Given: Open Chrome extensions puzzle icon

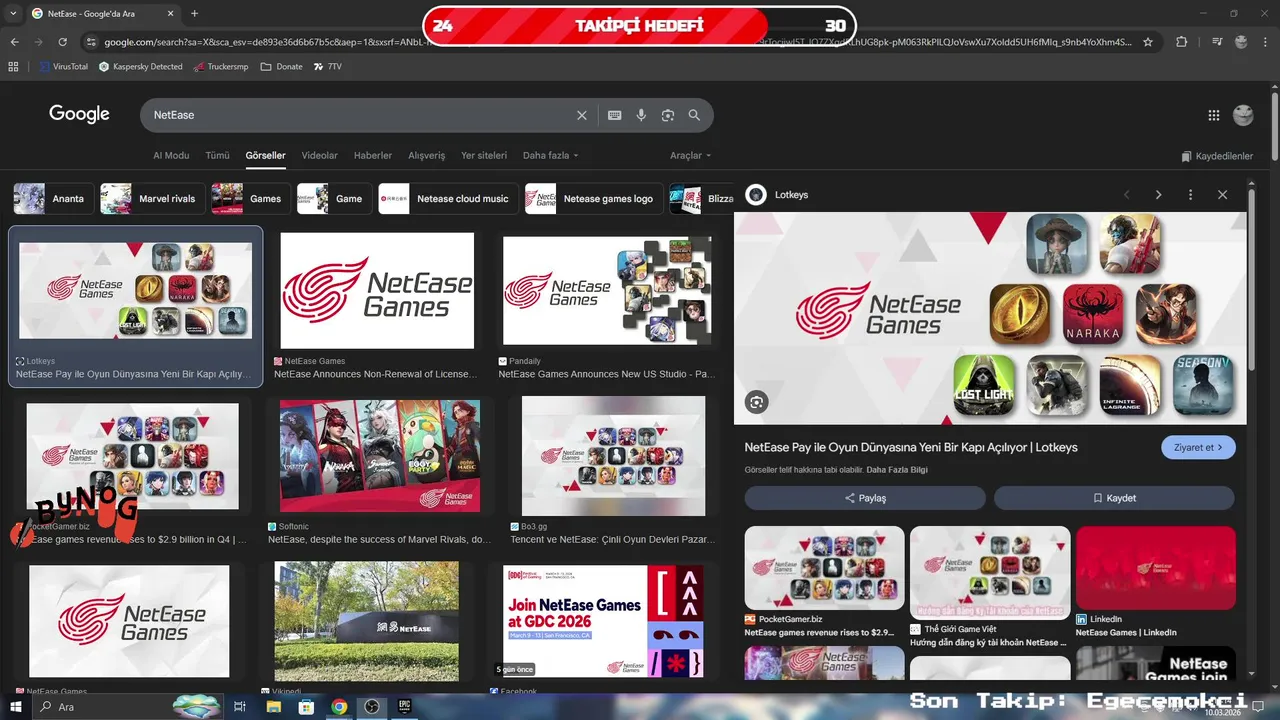Looking at the screenshot, I should point(1182,42).
